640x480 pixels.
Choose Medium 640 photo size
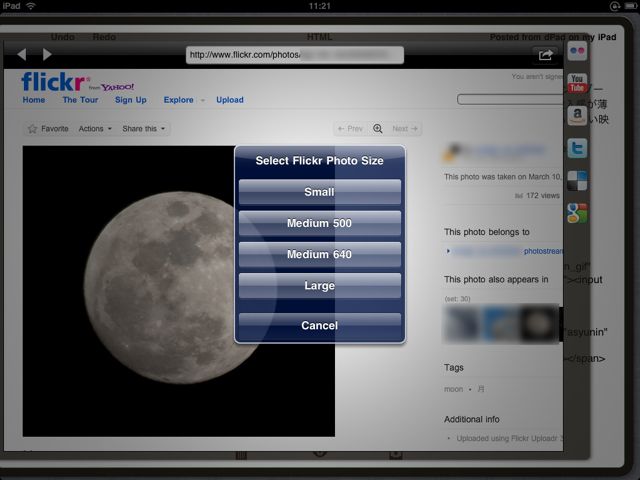320,254
